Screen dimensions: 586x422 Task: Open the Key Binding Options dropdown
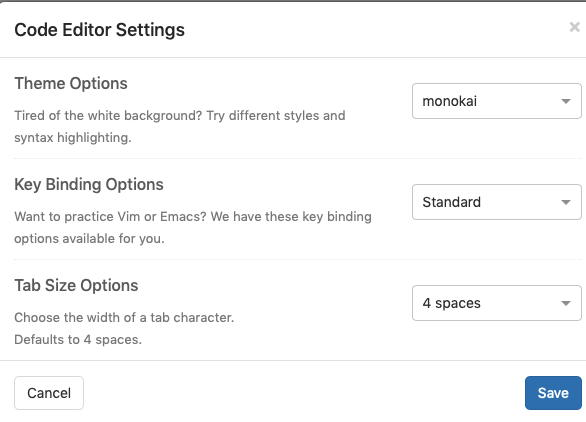(497, 202)
